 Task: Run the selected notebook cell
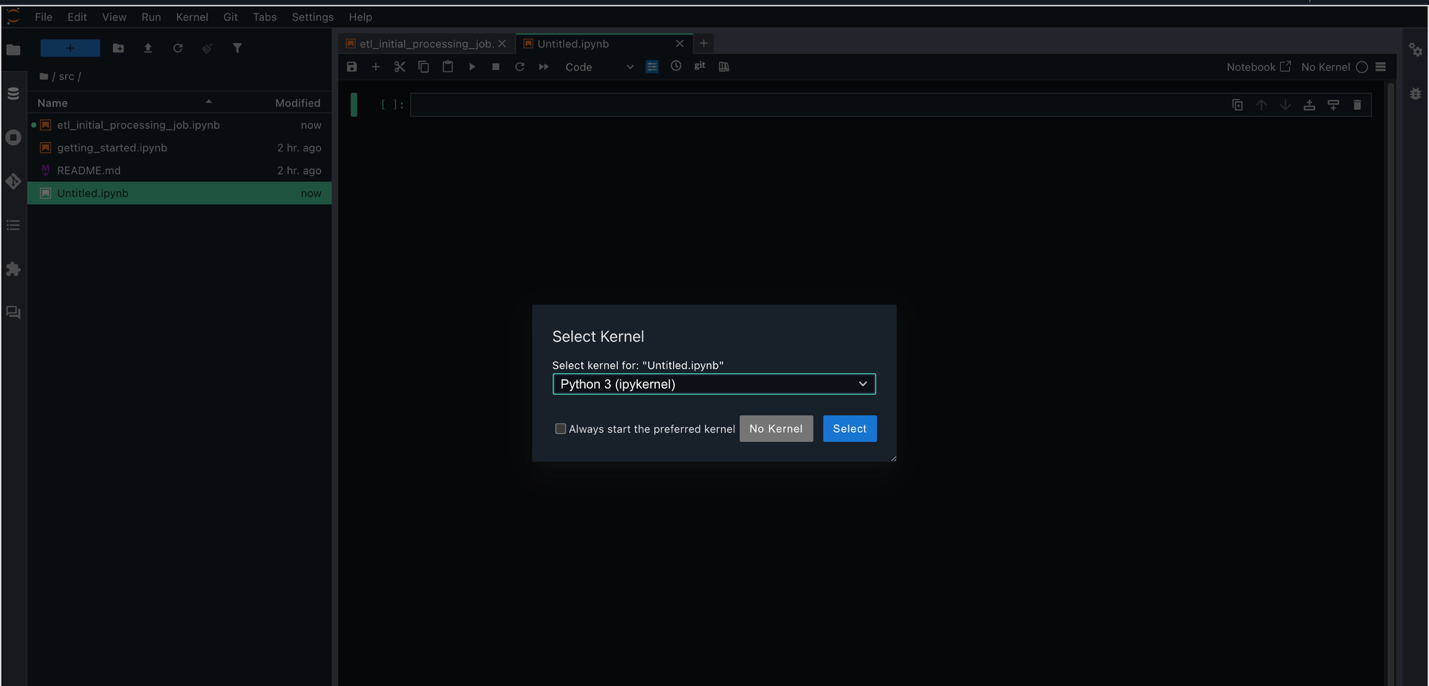(471, 66)
